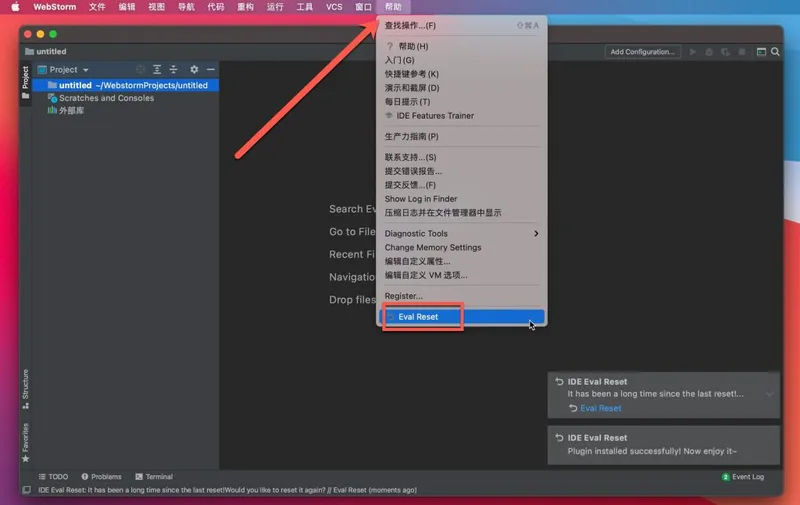Viewport: 800px width, 505px height.
Task: Open the Project view dropdown
Action: pyautogui.click(x=69, y=69)
